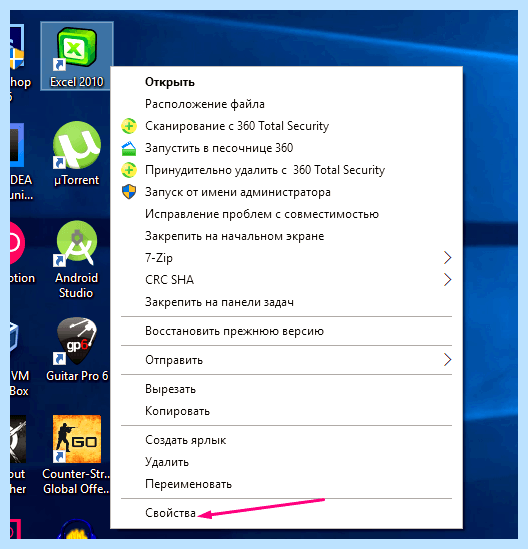Select Восстановить прежнюю версию
Screen dimensions: 528x549
coord(286,331)
